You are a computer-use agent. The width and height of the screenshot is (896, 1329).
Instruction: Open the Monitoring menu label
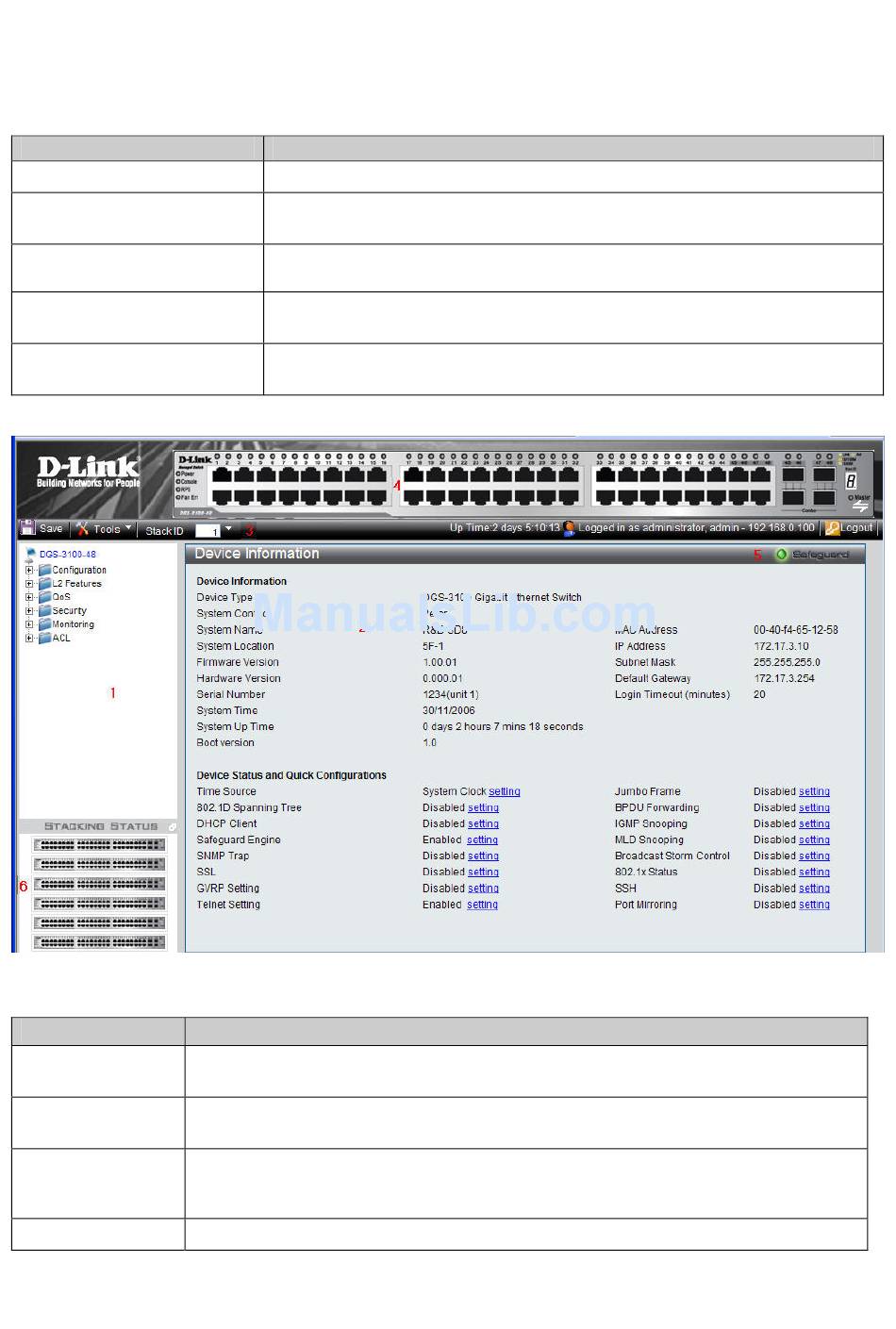74,624
